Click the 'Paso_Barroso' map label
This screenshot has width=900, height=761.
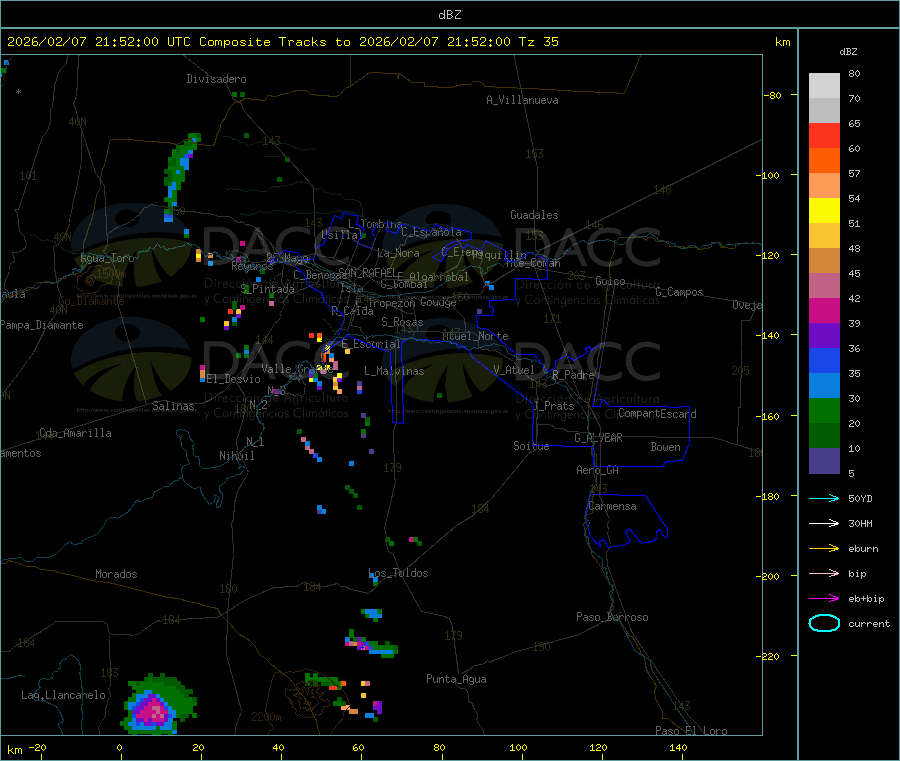point(612,617)
